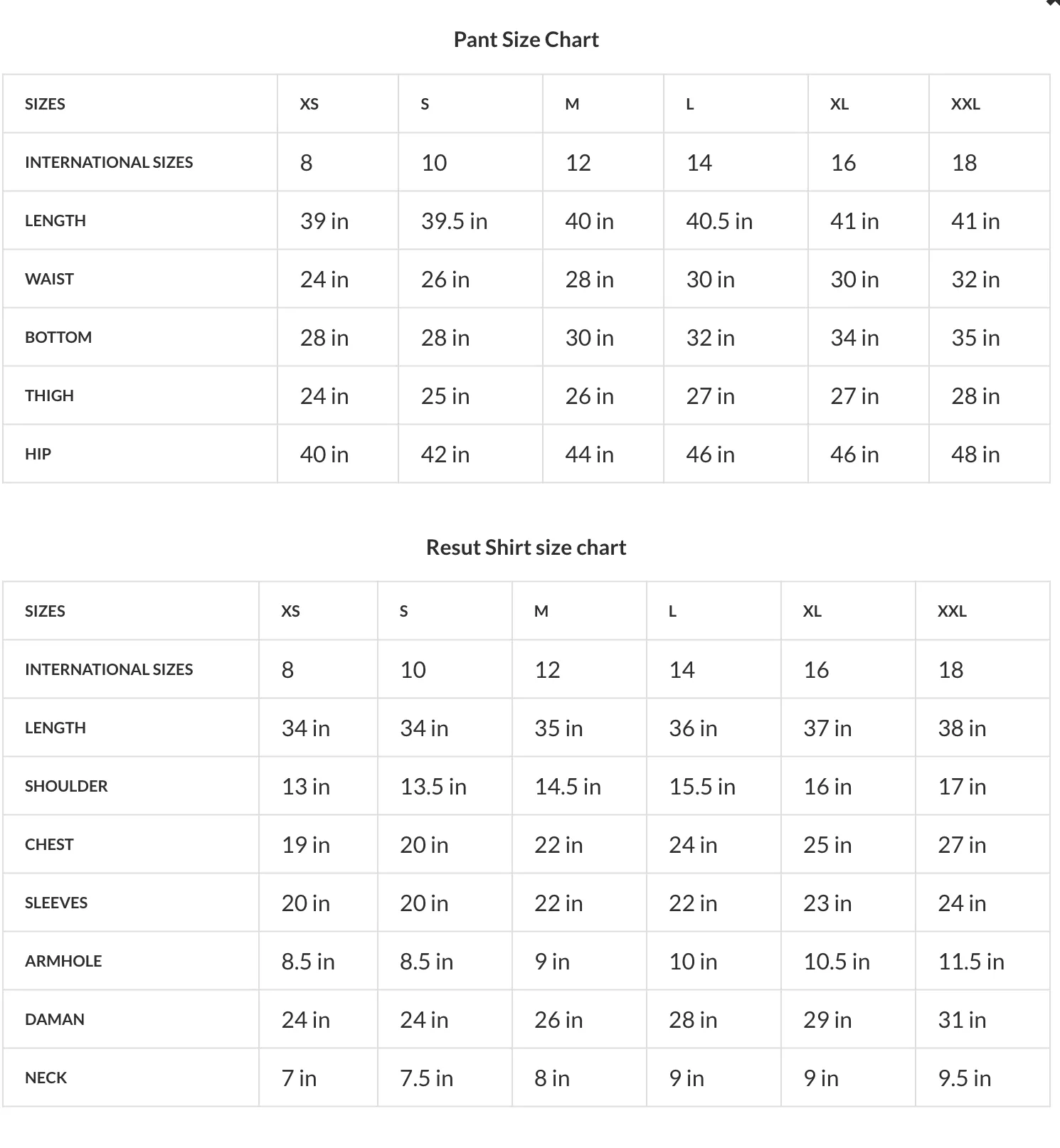Select the XS column header in pant chart
The width and height of the screenshot is (1060, 1148).
[x=309, y=104]
